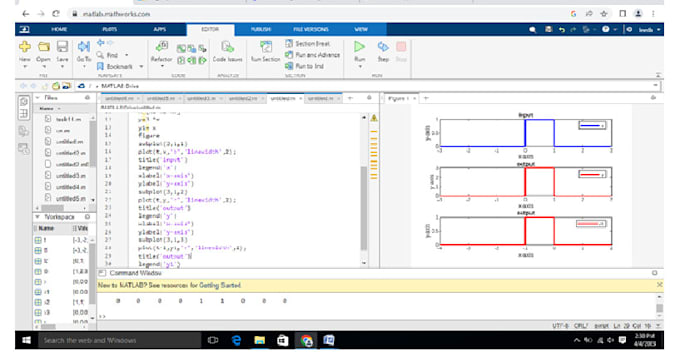The width and height of the screenshot is (680, 362).
Task: Switch to the VIEW ribbon tab
Action: pyautogui.click(x=361, y=29)
